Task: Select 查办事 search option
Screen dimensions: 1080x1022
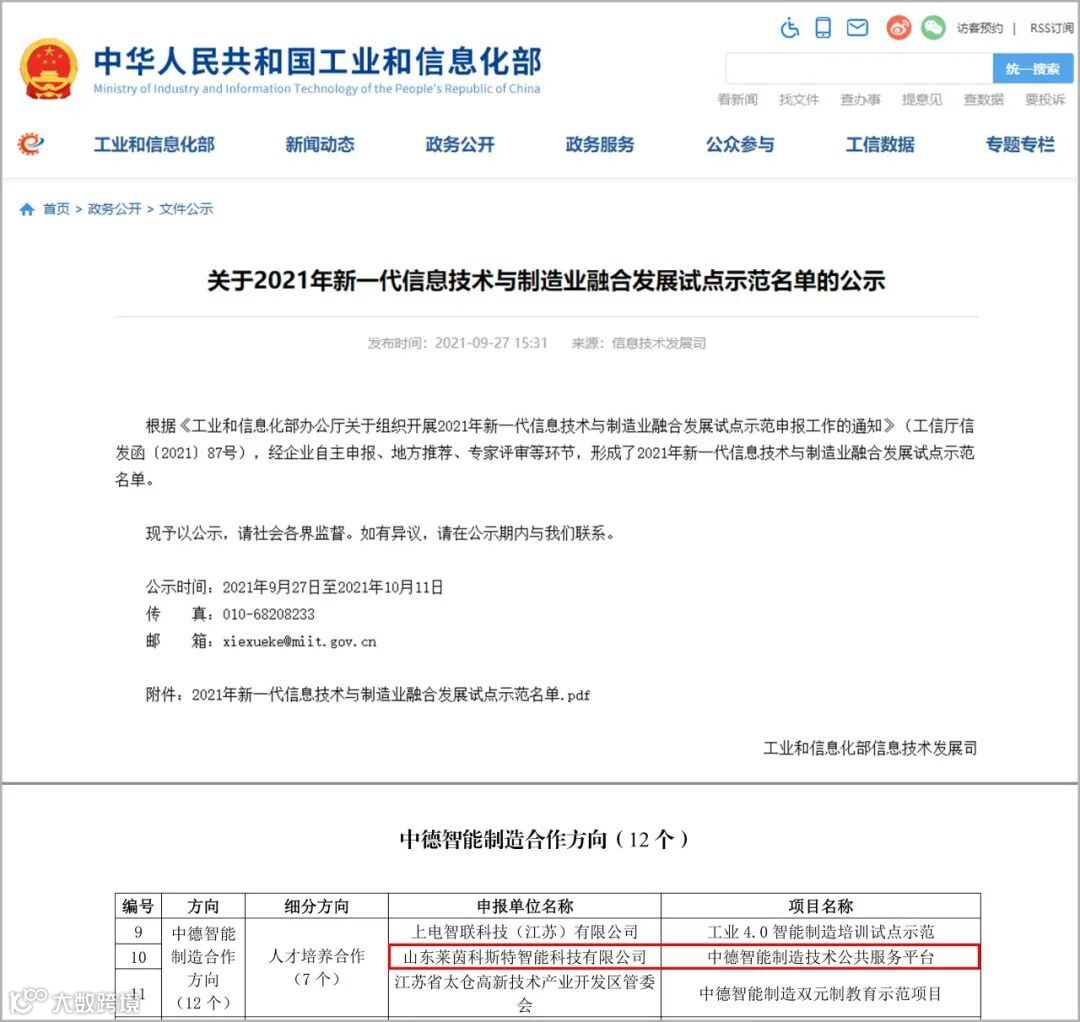Action: tap(860, 100)
